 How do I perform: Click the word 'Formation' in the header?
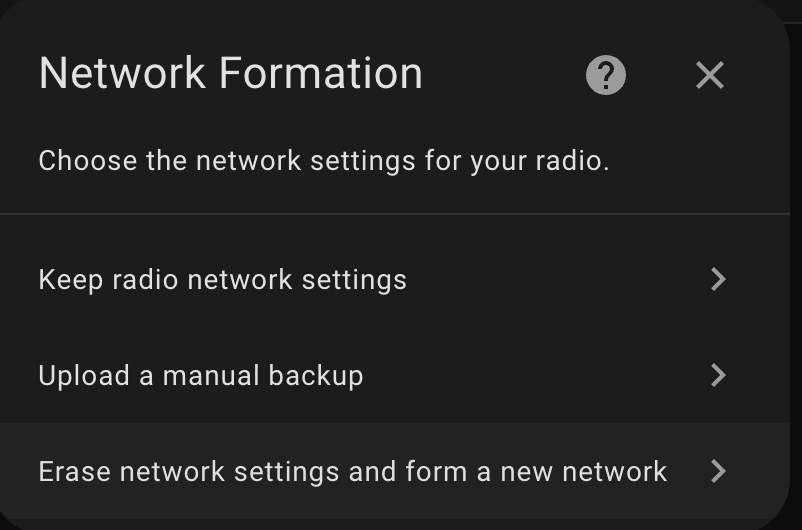[321, 74]
